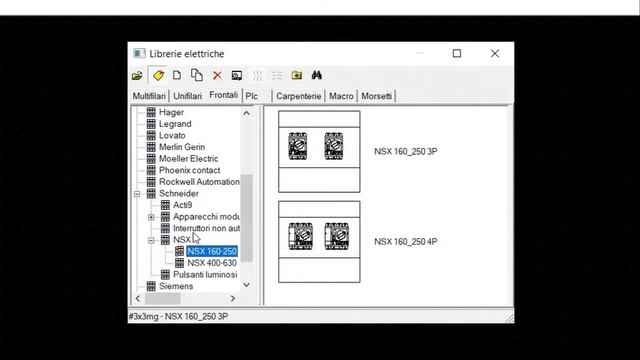640x360 pixels.
Task: Click the status bar text #3x3mg
Action: [x=178, y=317]
